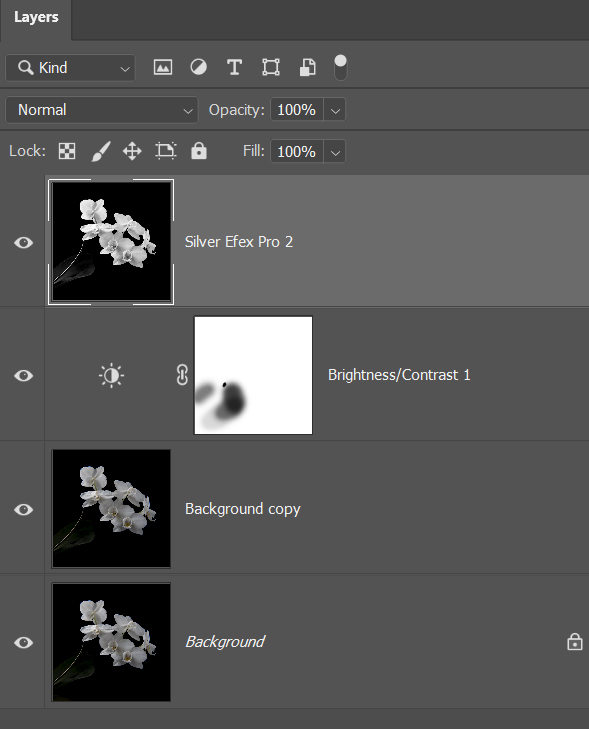589x729 pixels.
Task: Select layer name Background copy
Action: [243, 509]
